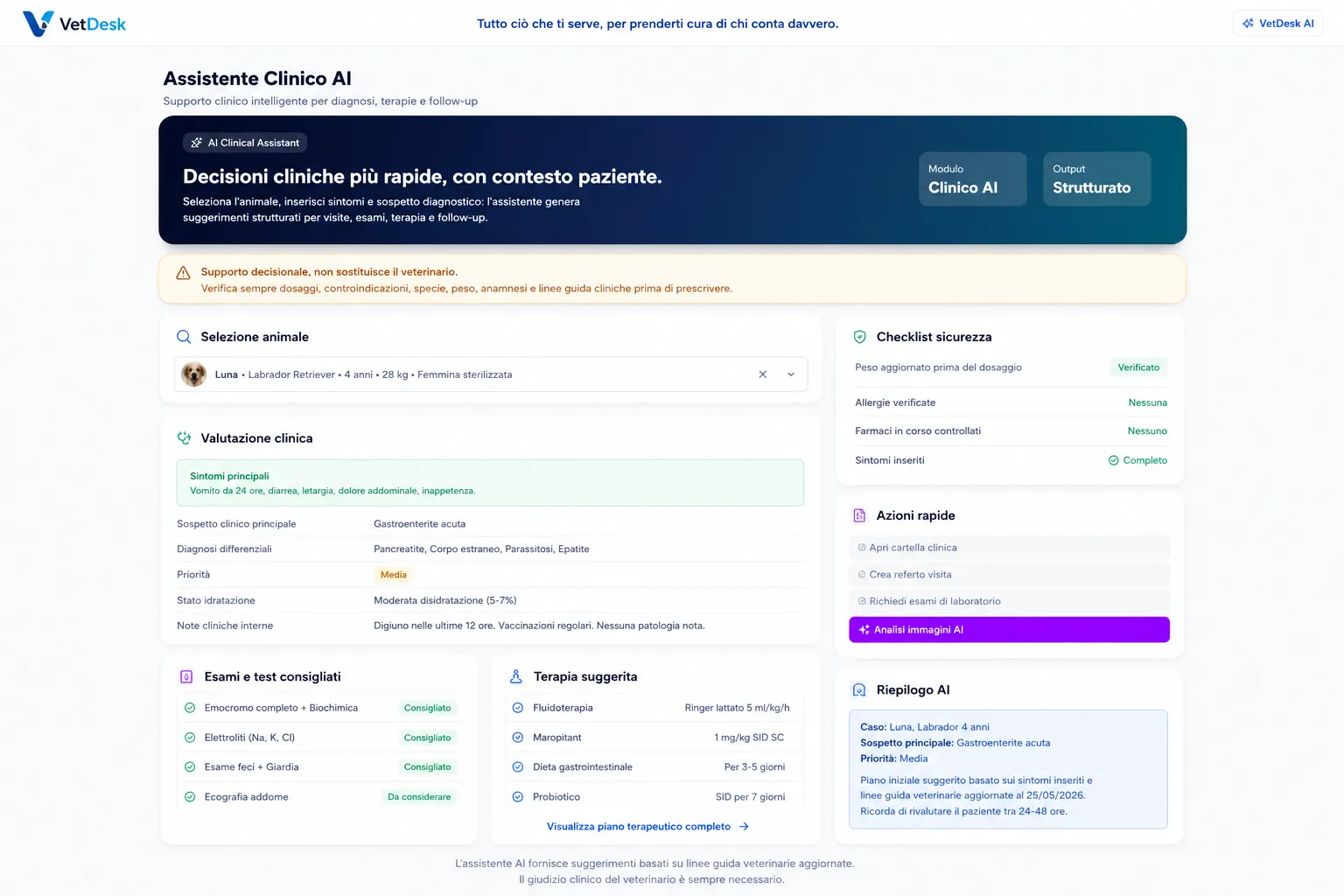Open the VetDesk AI button

point(1277,24)
